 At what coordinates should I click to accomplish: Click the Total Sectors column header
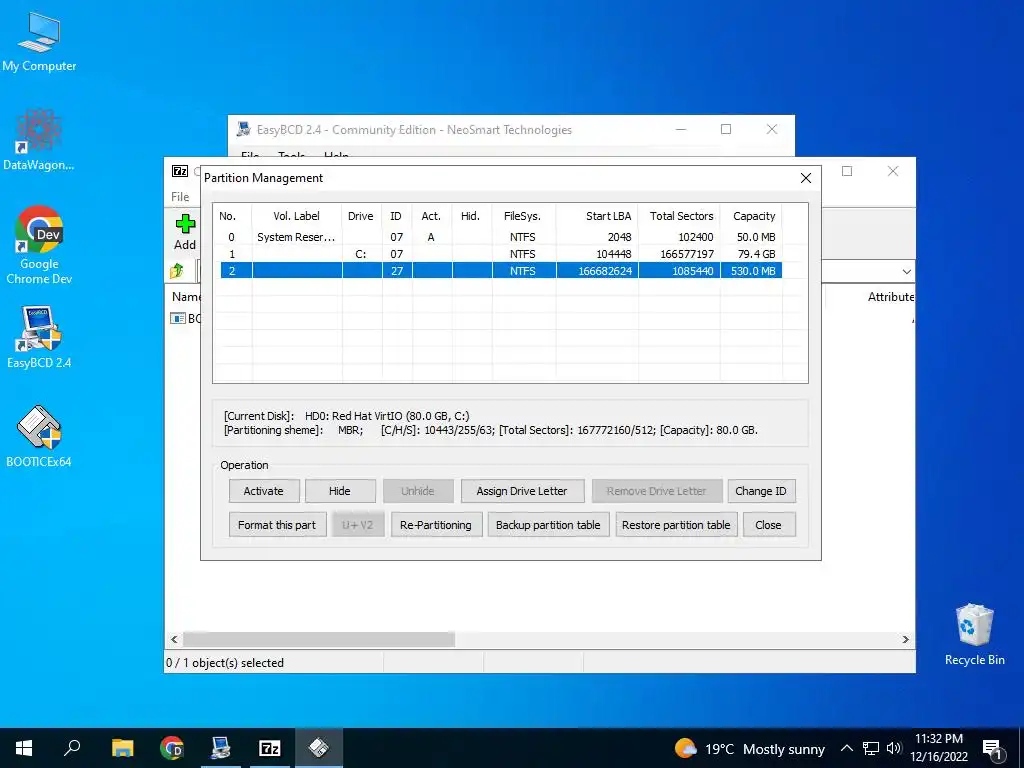[x=679, y=216]
